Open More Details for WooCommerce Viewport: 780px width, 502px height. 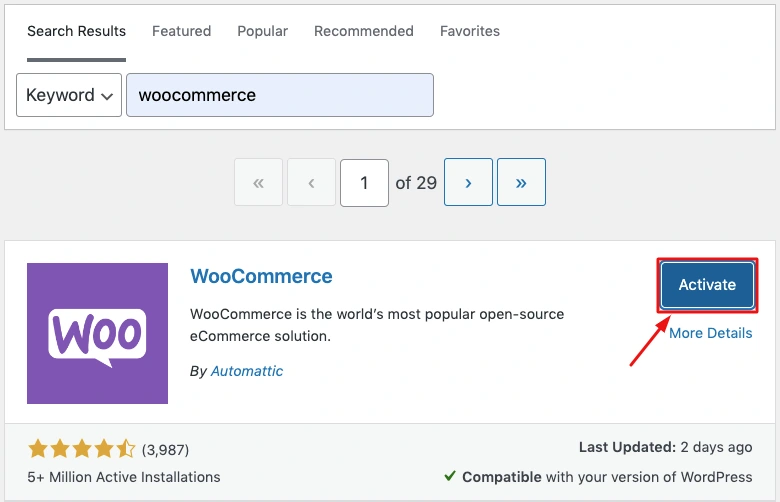point(710,333)
